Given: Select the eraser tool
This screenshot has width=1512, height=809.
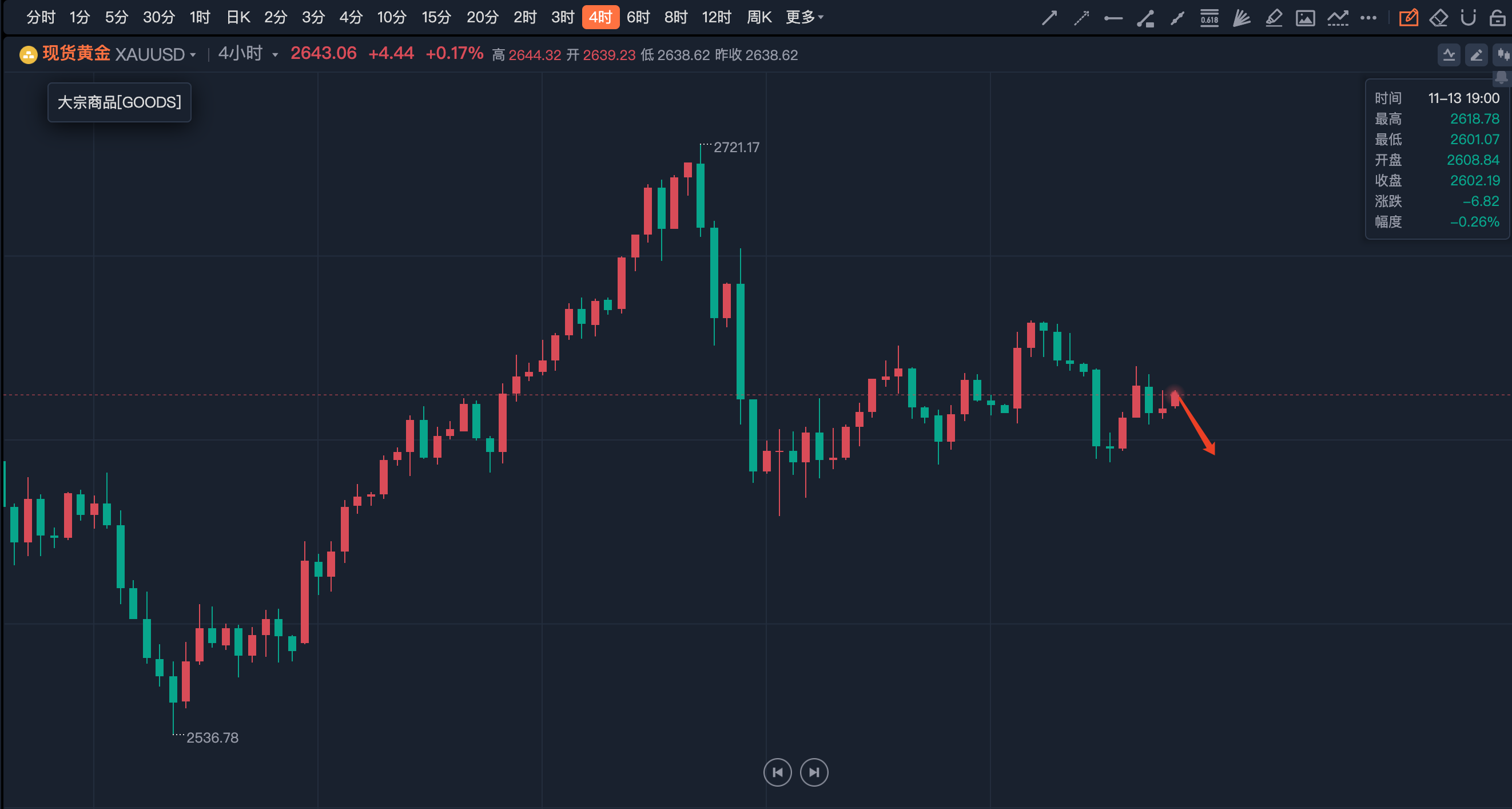Looking at the screenshot, I should 1439,18.
